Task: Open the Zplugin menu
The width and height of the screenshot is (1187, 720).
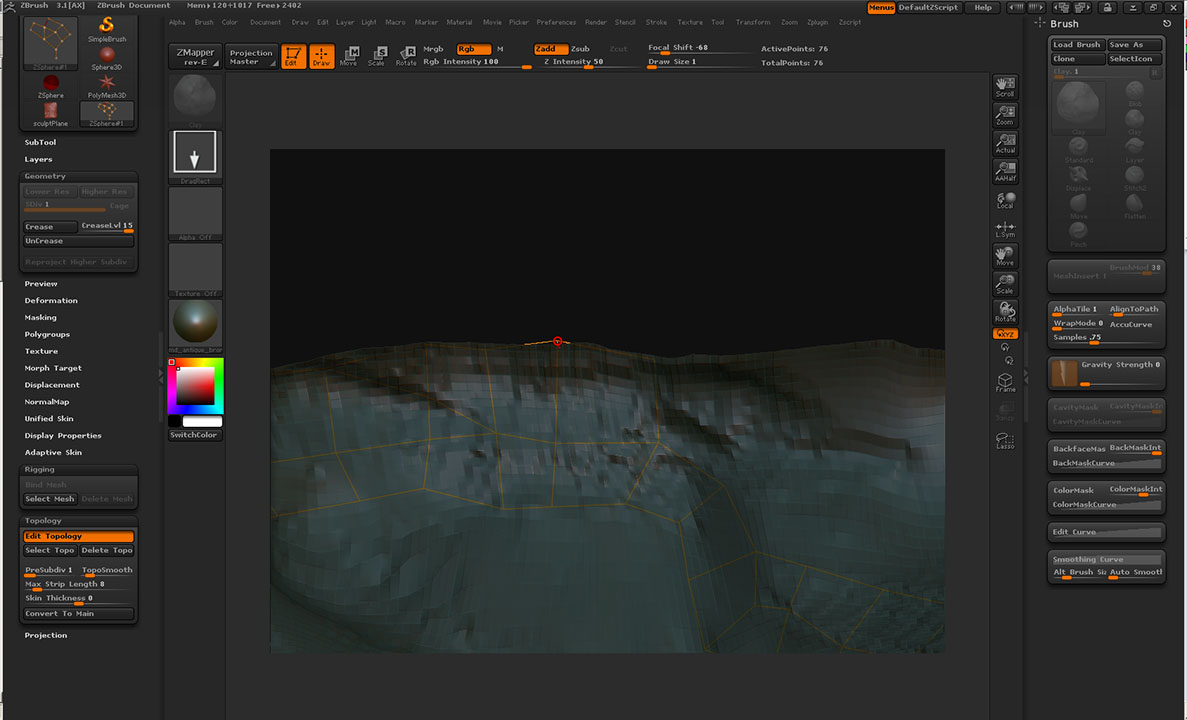Action: (x=817, y=22)
